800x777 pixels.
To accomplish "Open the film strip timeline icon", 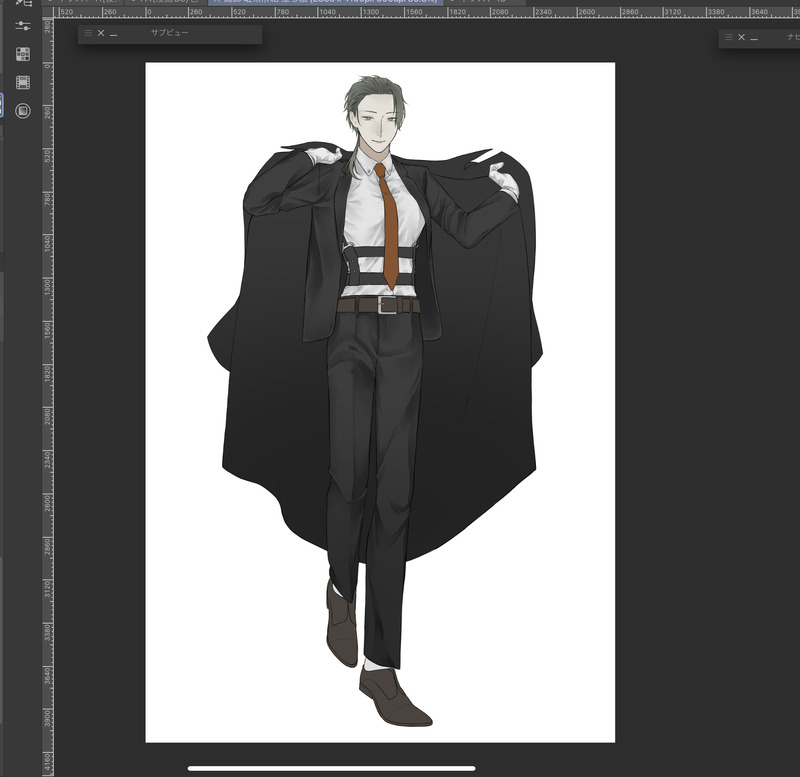I will pos(23,82).
